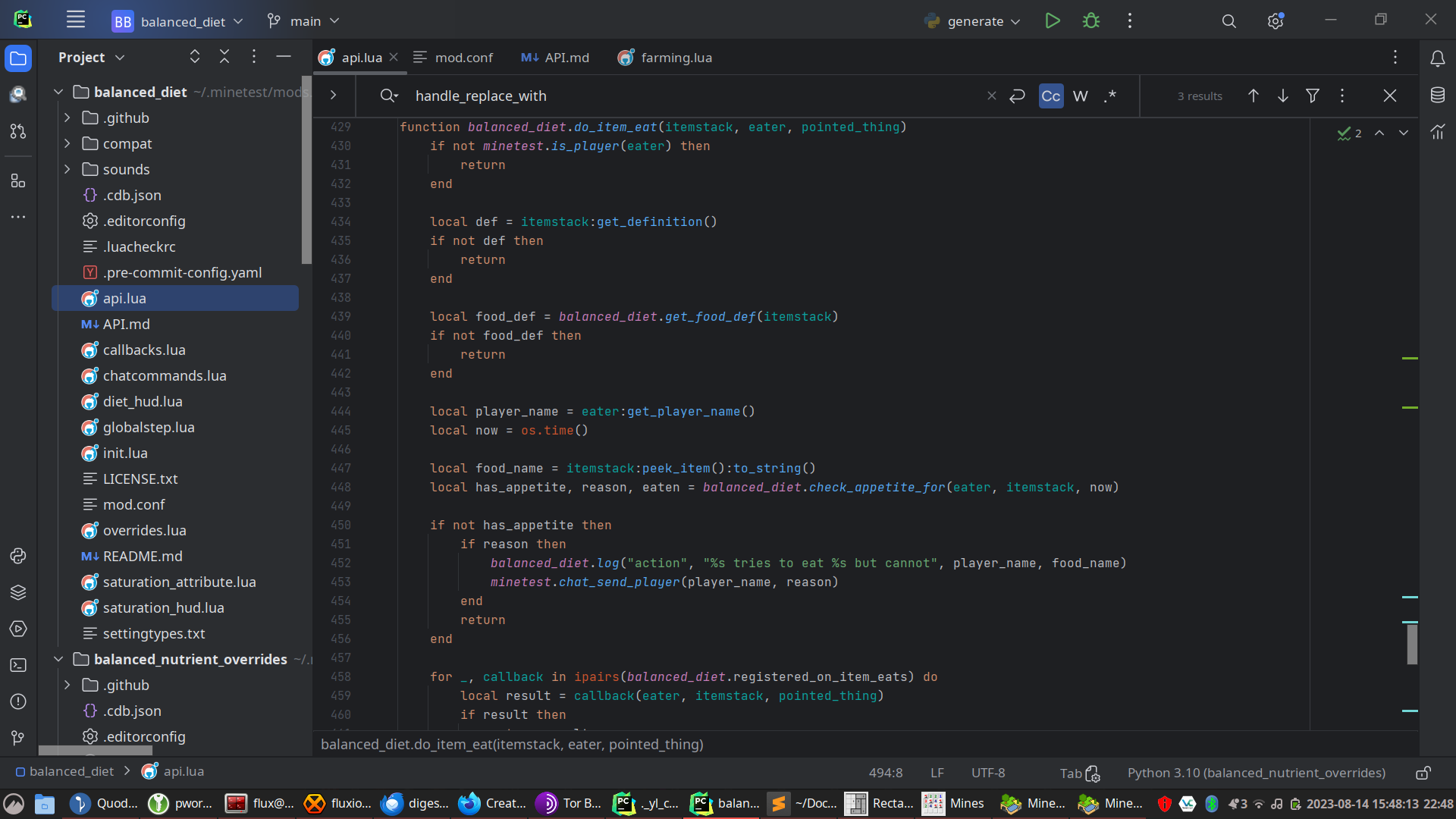Open the main branch dropdown
This screenshot has height=819, width=1456.
(x=304, y=21)
